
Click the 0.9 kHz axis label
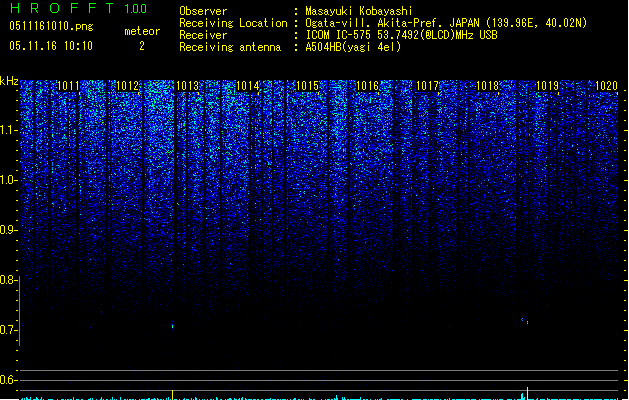click(x=8, y=230)
